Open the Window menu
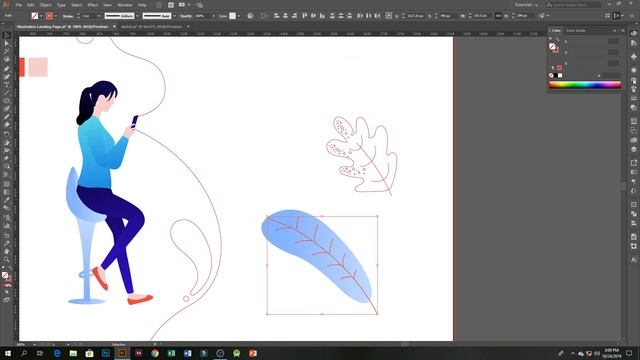 [x=124, y=5]
